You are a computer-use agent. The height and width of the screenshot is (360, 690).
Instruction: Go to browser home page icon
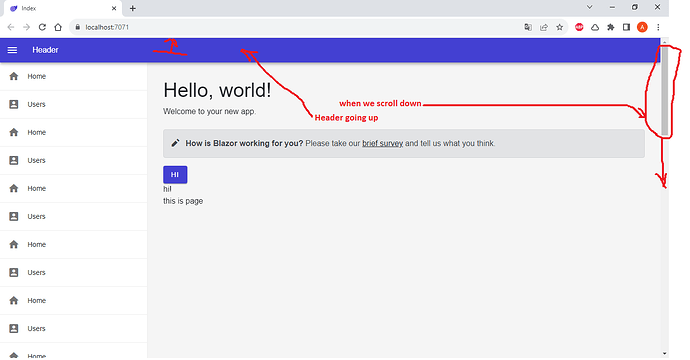click(58, 27)
